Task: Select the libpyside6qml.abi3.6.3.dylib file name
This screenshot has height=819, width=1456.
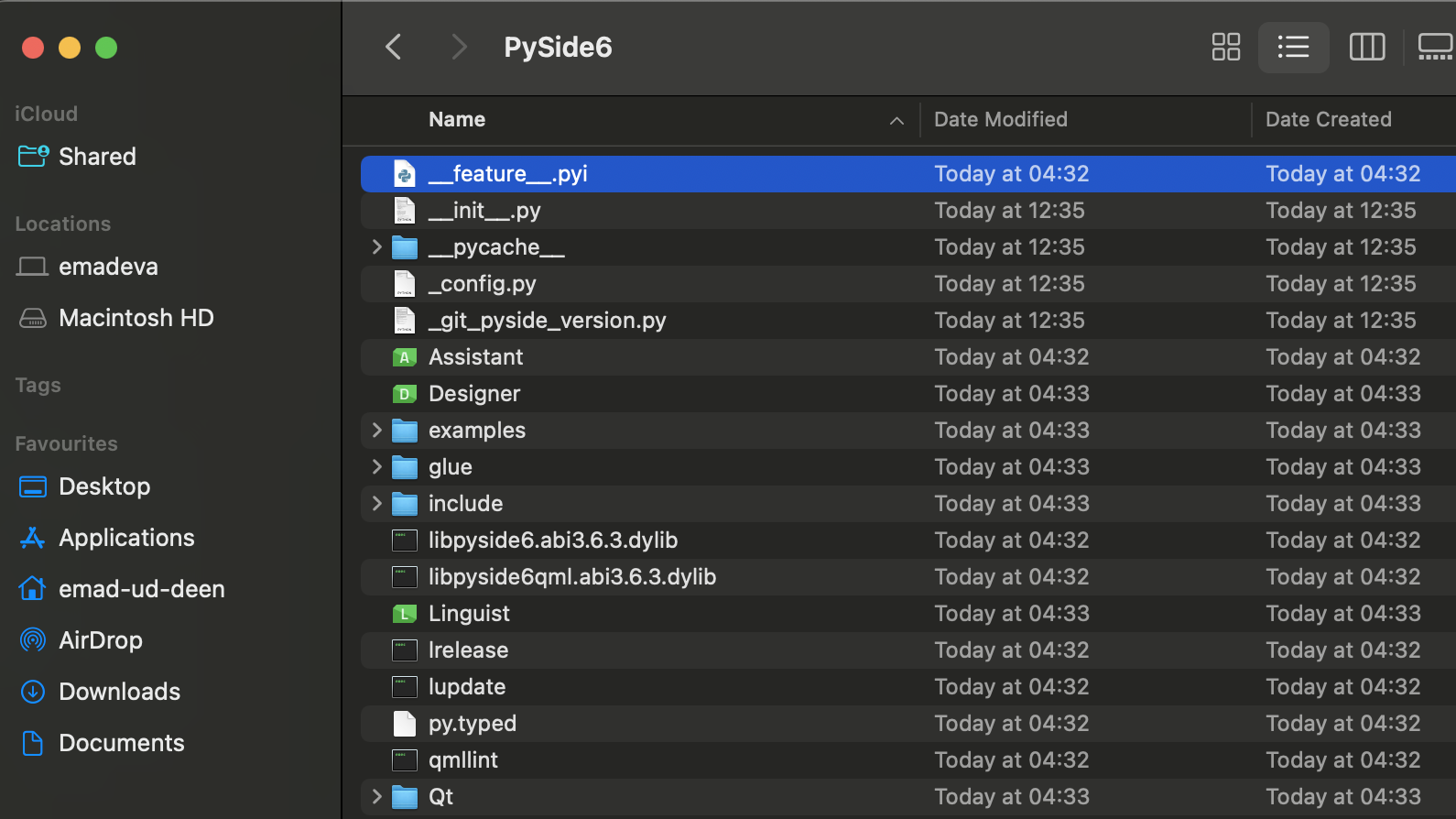Action: [572, 577]
